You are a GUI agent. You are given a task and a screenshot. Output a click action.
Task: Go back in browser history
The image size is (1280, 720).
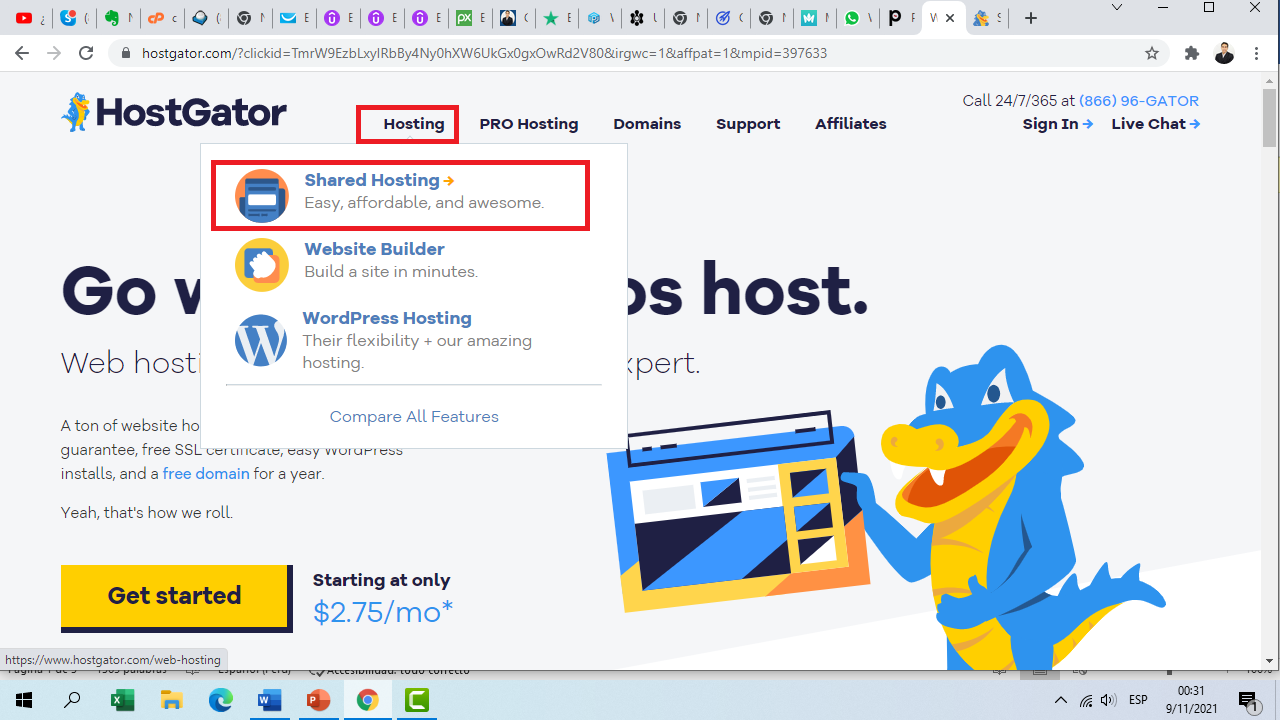pos(22,53)
